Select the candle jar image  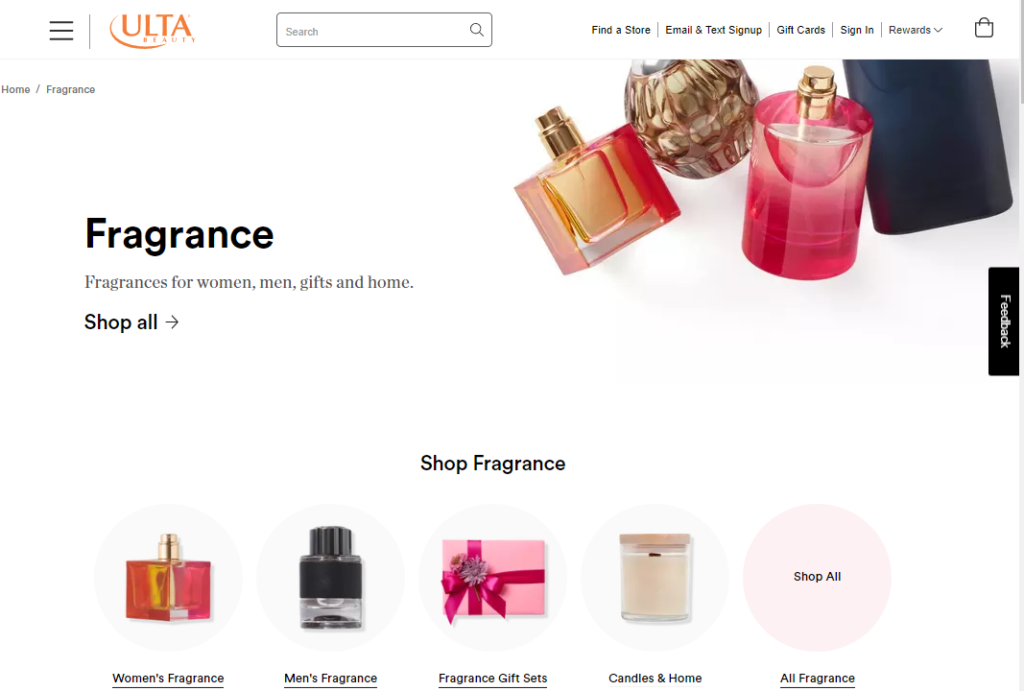pos(655,577)
